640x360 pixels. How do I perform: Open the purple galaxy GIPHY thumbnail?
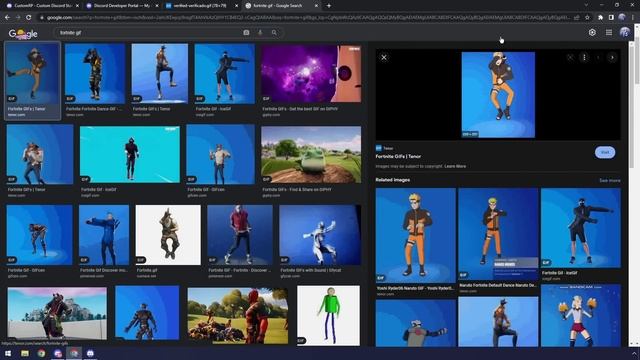(311, 73)
